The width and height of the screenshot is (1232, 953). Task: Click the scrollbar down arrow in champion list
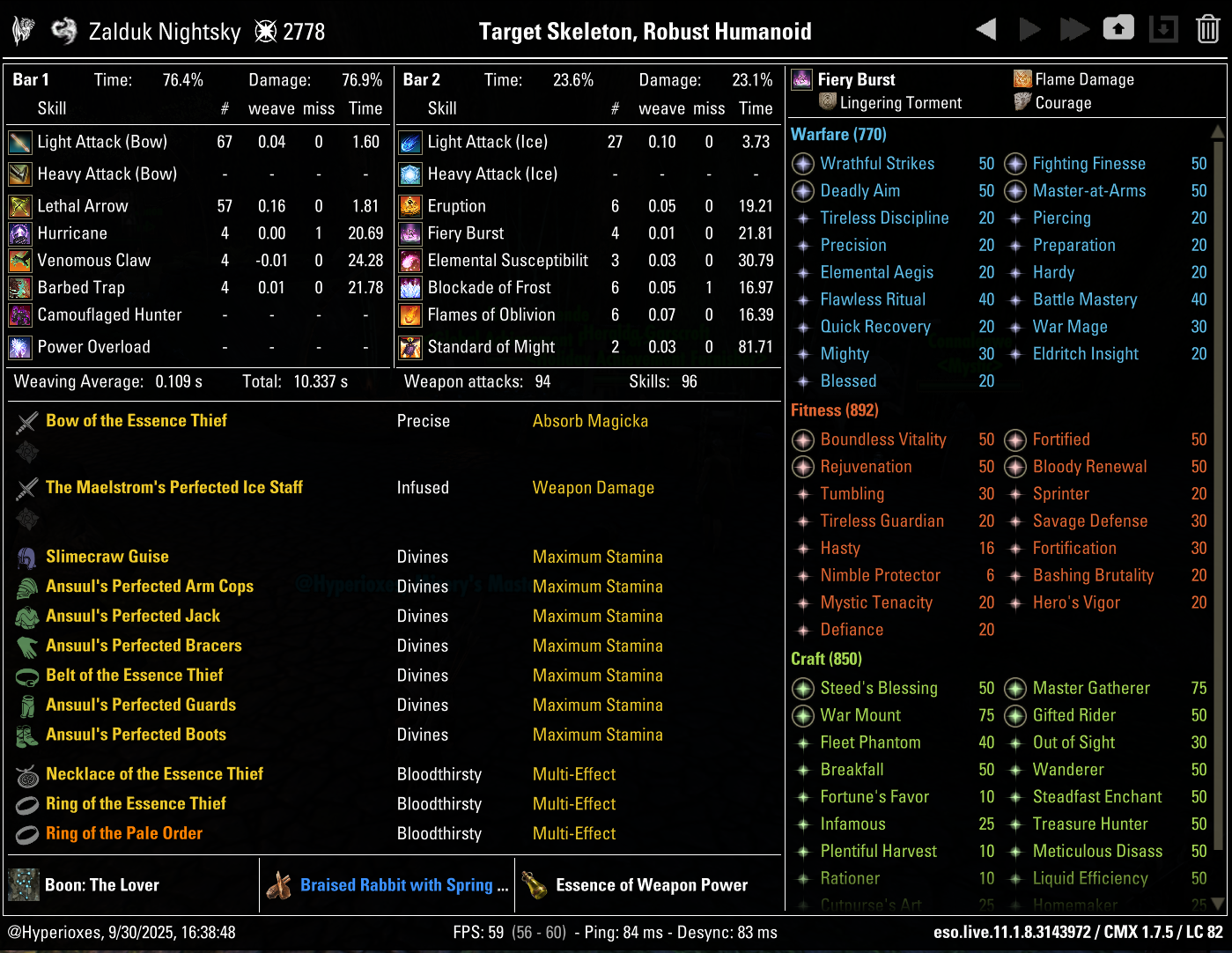pos(1218,903)
